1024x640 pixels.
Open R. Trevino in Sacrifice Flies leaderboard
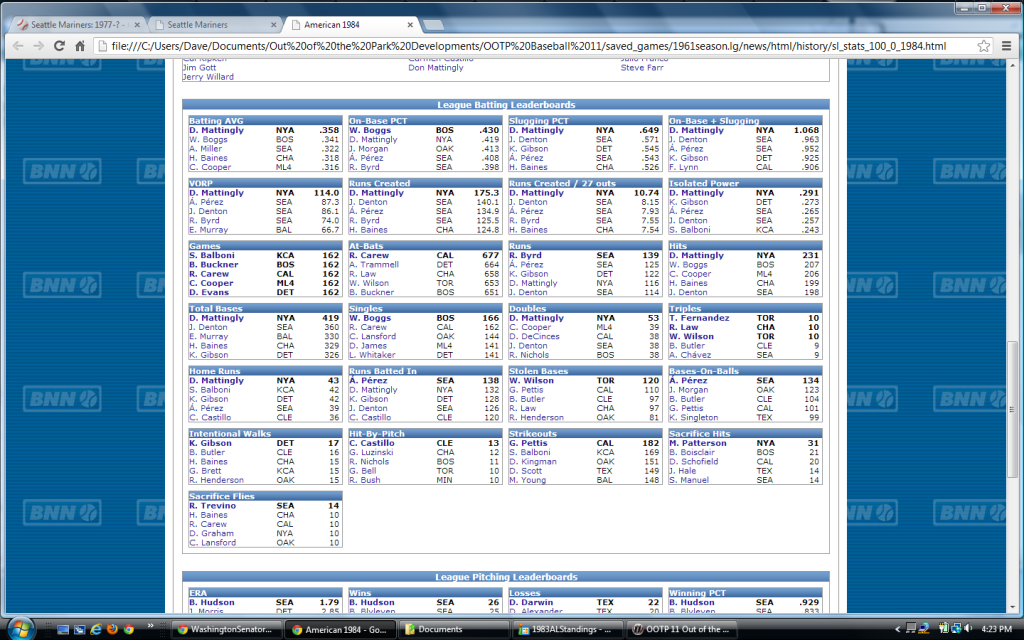pos(212,506)
